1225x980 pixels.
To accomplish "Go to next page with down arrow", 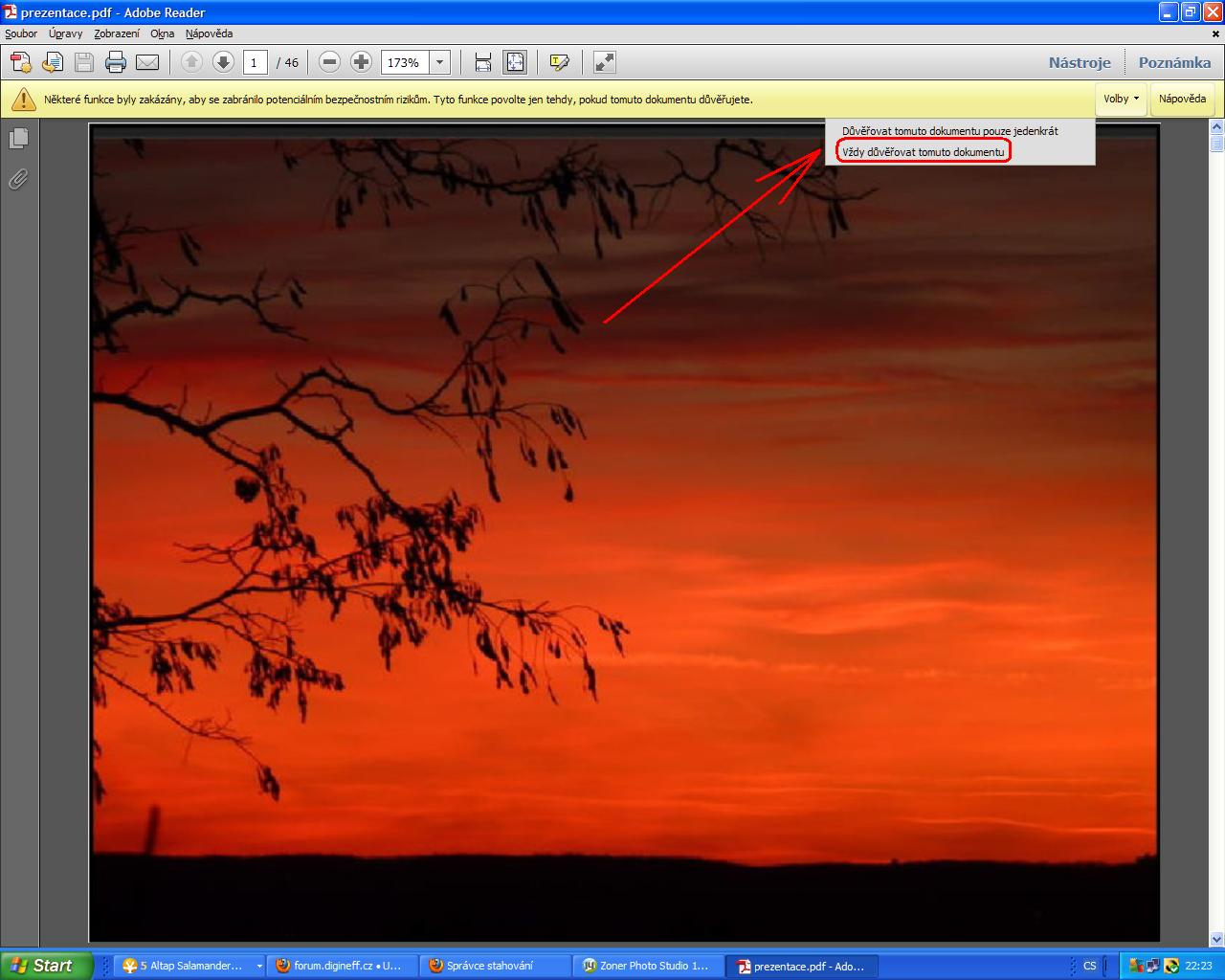I will (223, 62).
